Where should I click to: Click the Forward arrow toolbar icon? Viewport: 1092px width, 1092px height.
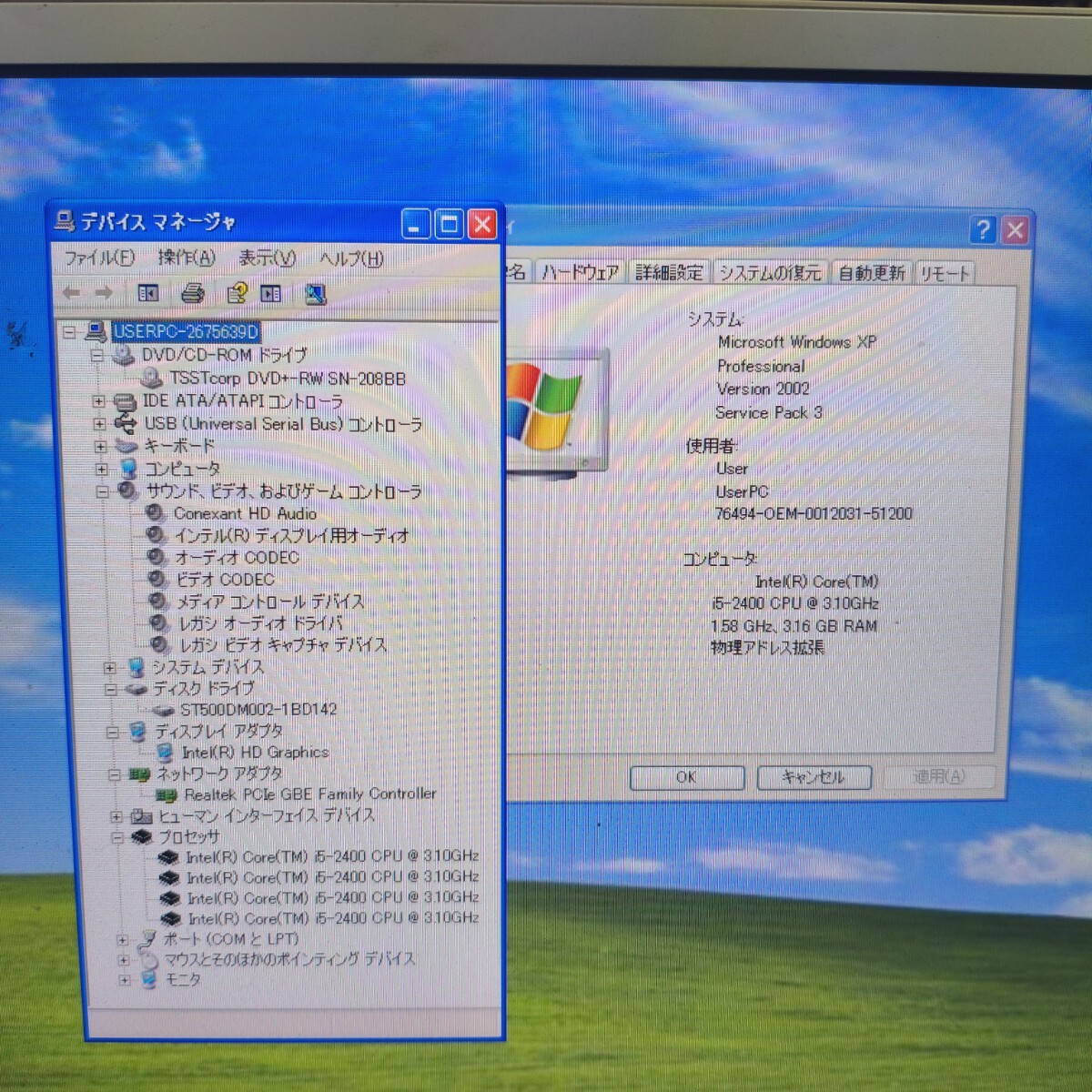pos(104,293)
